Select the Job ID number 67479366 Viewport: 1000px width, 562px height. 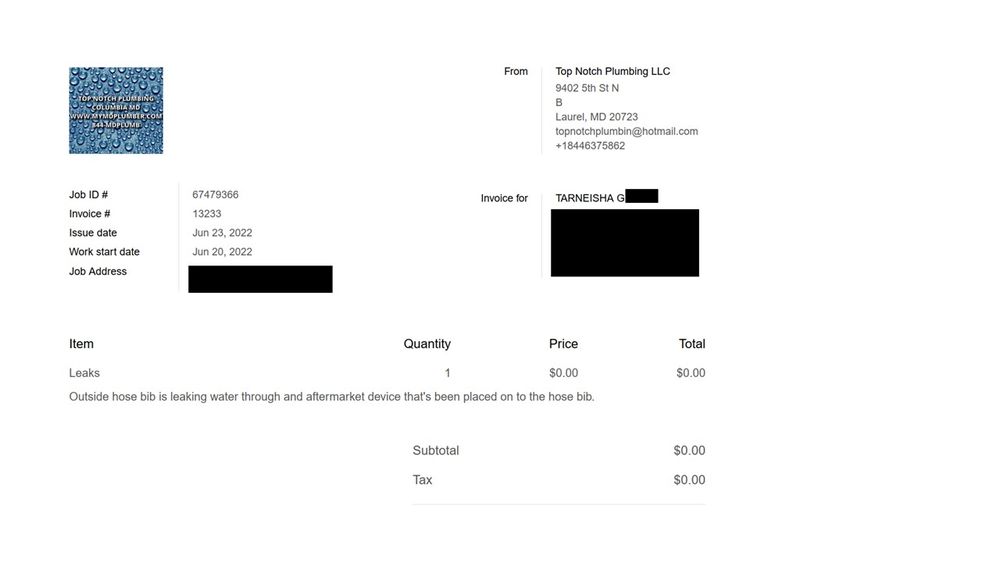215,195
